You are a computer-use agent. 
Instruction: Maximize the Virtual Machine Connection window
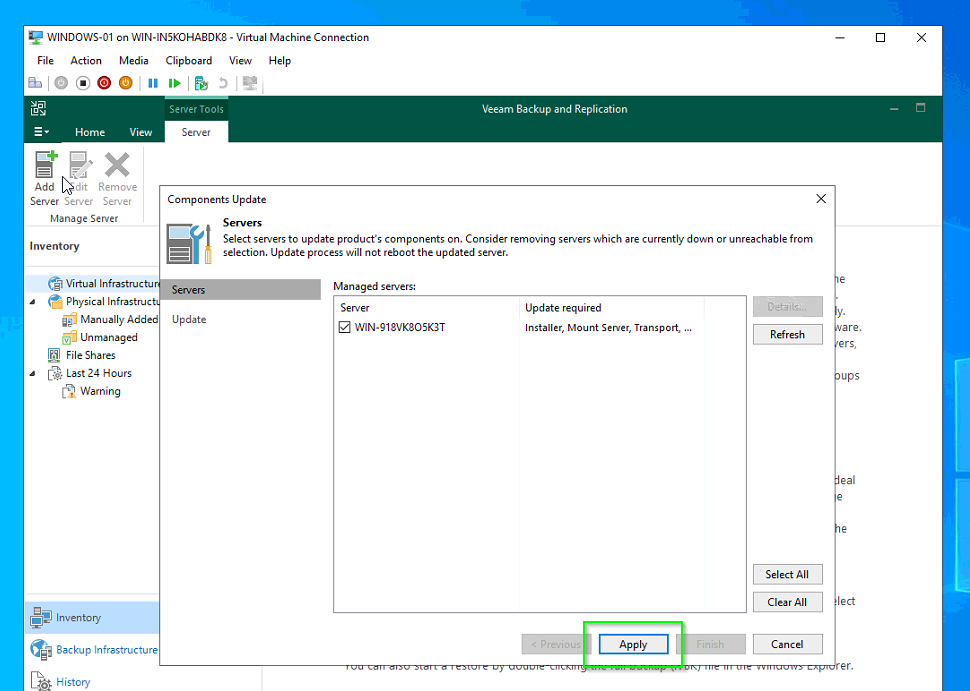tap(880, 37)
